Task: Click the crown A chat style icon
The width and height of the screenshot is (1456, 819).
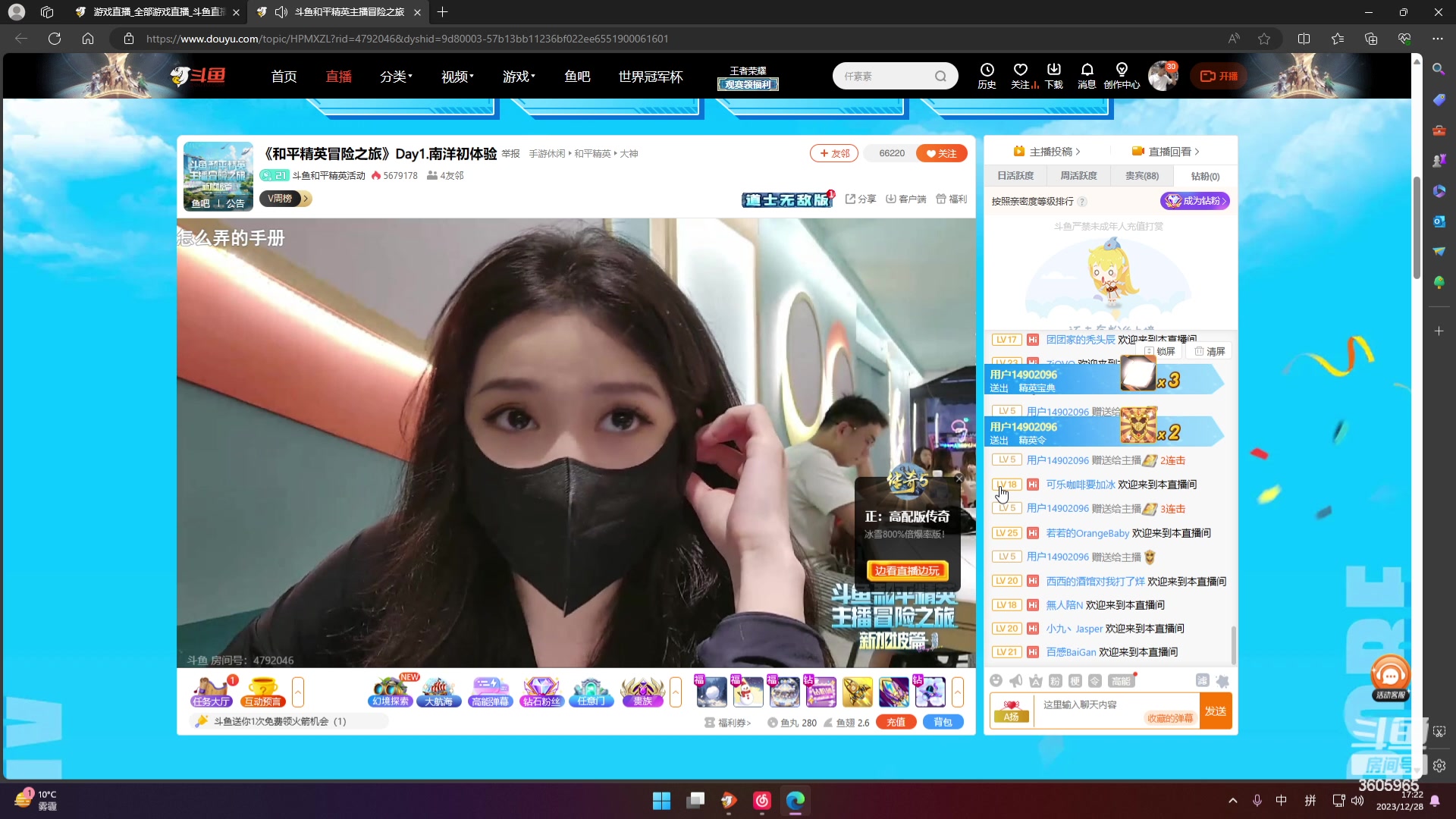Action: click(1036, 680)
